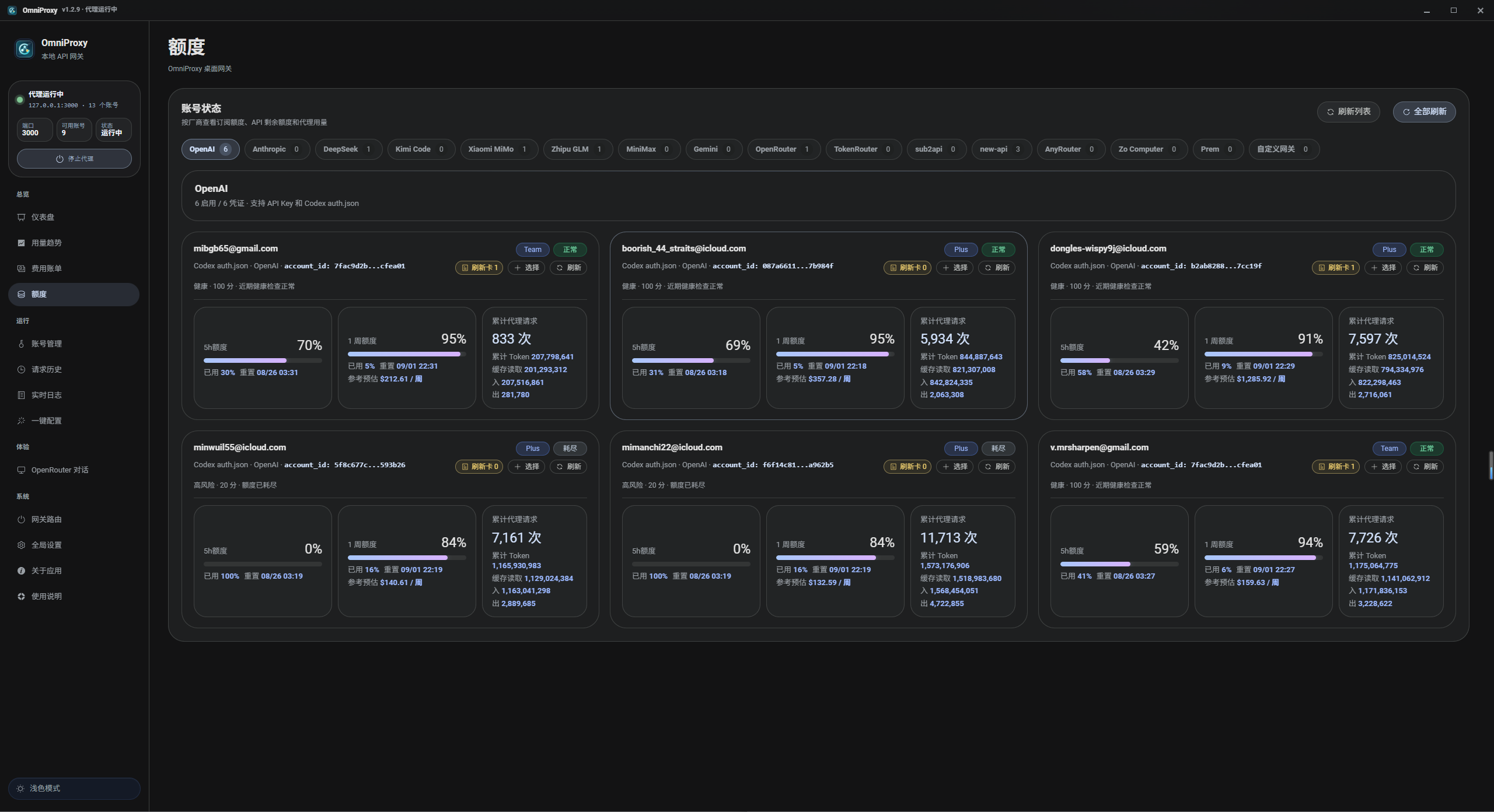Open 网关路由 power icon item
1494x812 pixels.
[x=22, y=519]
